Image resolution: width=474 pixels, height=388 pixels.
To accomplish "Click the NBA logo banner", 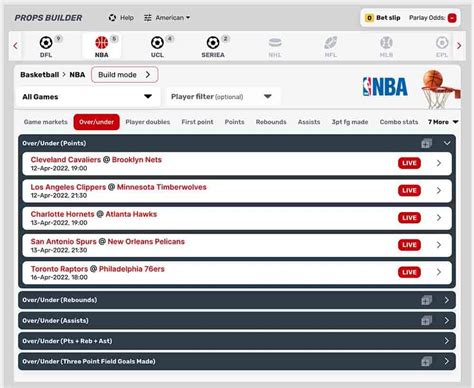I will (x=385, y=87).
